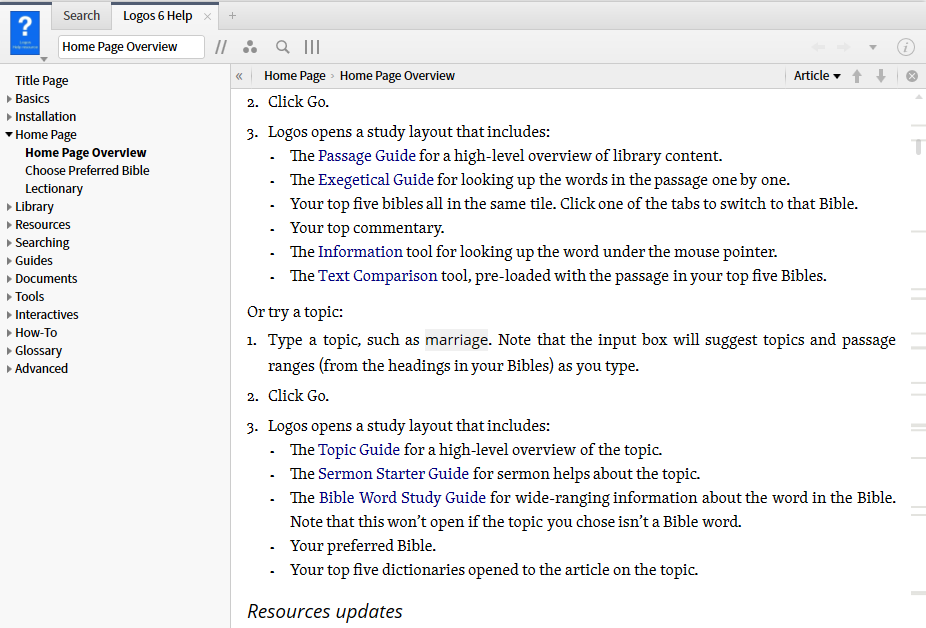Select Home Page Overview in contents
Viewport: 926px width, 628px height.
pos(86,152)
